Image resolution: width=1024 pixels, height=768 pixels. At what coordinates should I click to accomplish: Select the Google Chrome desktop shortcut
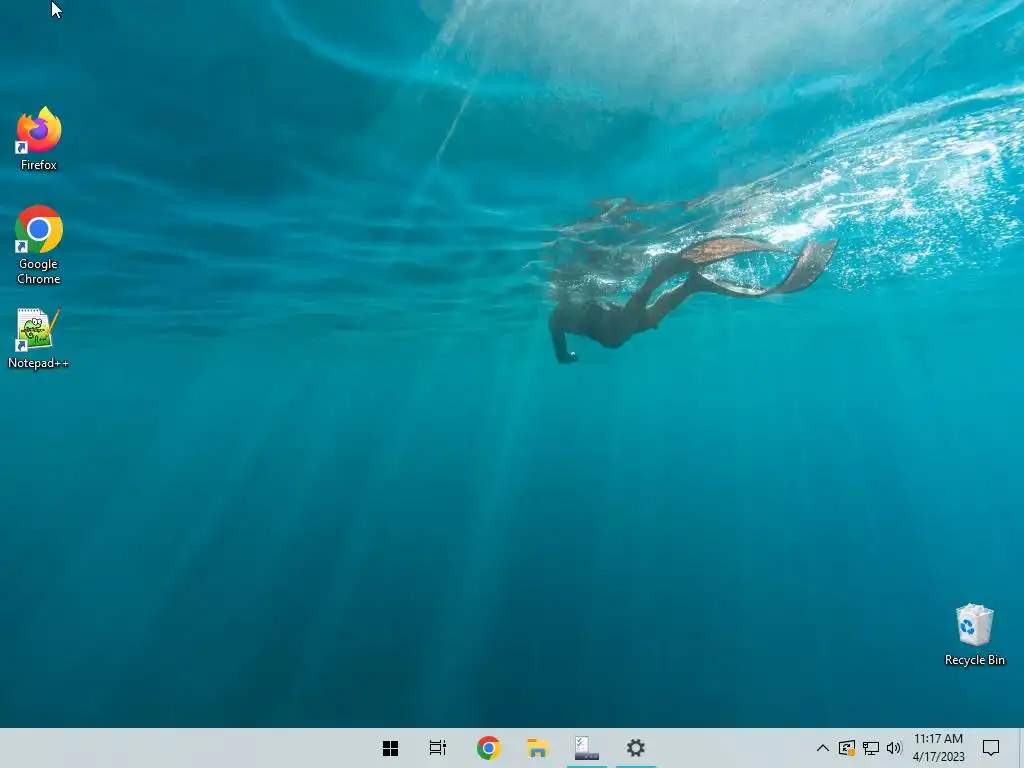pos(39,245)
